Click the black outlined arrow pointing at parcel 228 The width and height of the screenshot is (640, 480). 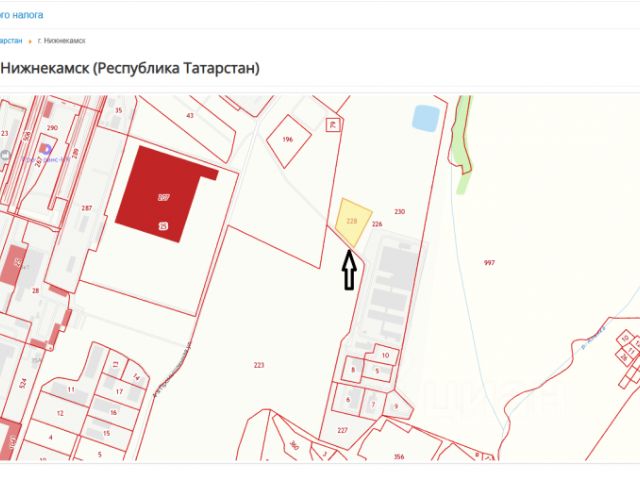pyautogui.click(x=349, y=270)
